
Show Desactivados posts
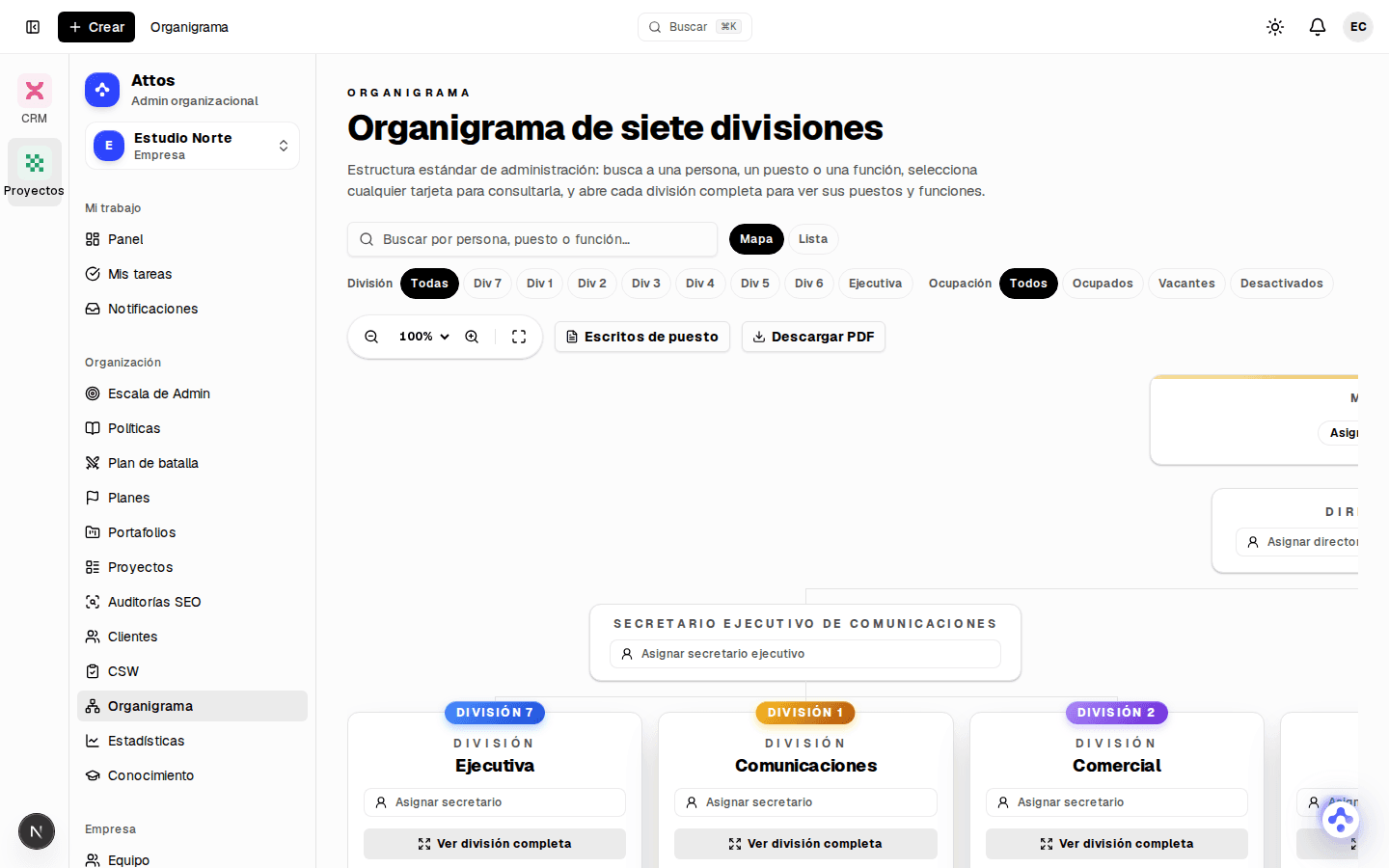(1282, 284)
